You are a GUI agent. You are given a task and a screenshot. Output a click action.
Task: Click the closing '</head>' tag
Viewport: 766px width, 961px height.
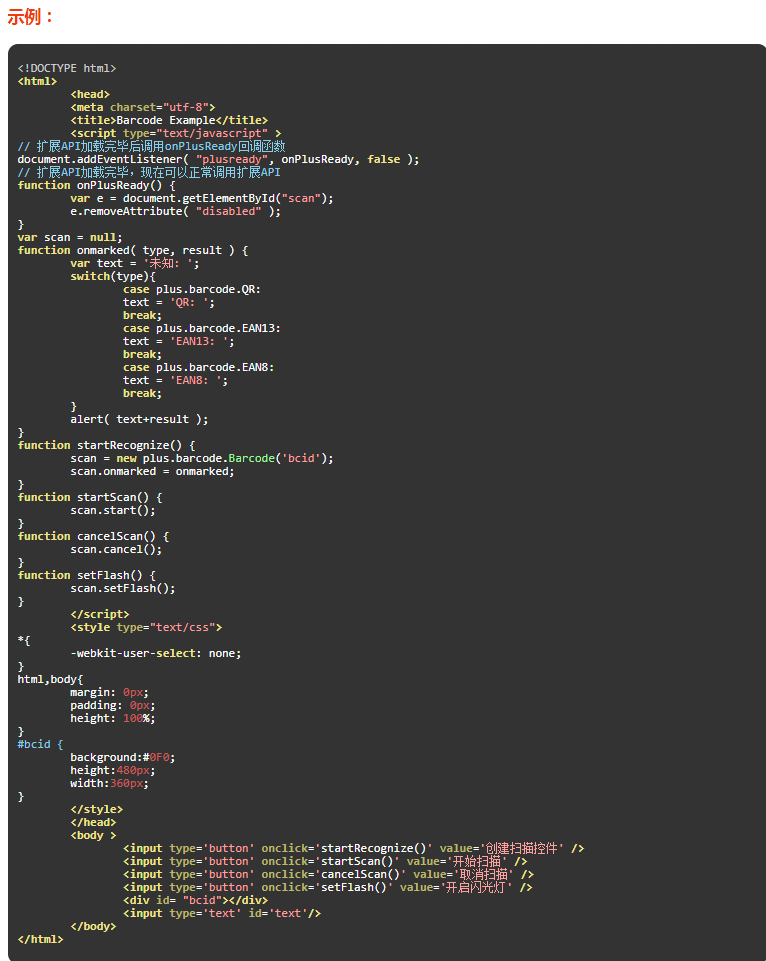pyautogui.click(x=94, y=822)
